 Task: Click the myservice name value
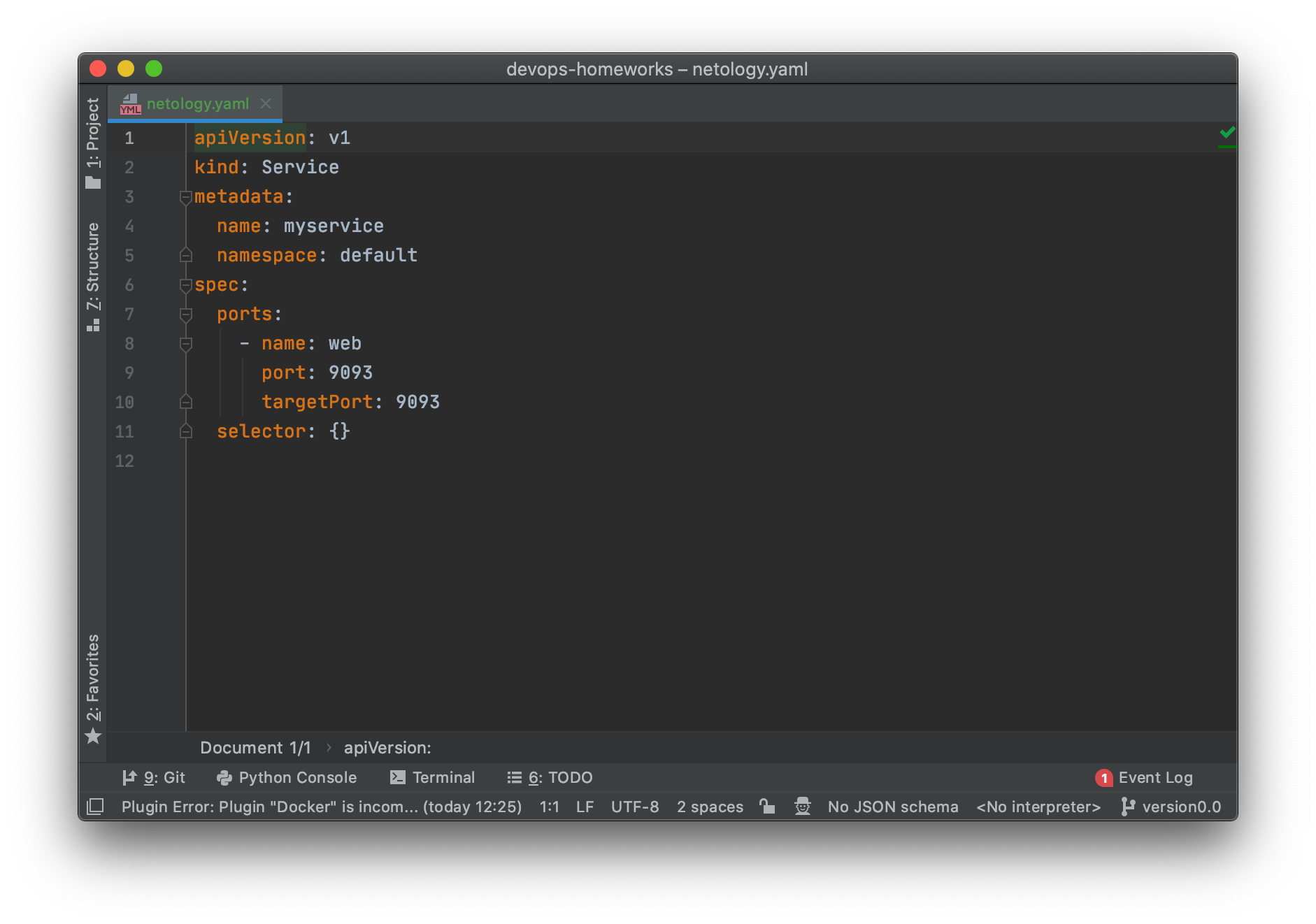point(334,226)
